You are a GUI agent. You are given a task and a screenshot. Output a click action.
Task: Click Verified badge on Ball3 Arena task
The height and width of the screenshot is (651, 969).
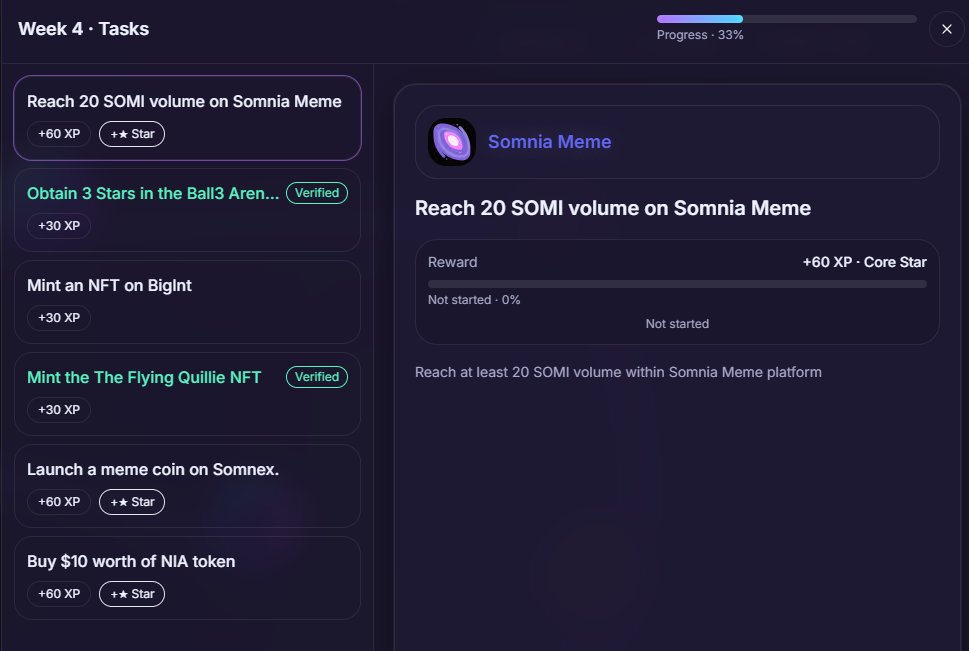coord(317,193)
